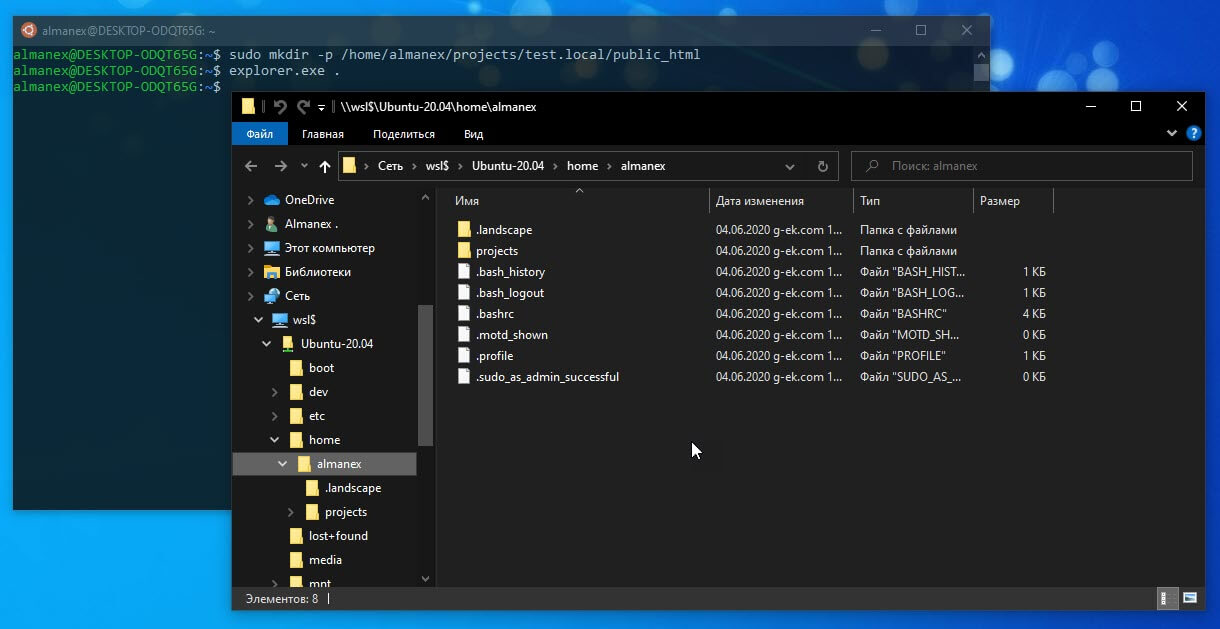Click the search box for almanex
The height and width of the screenshot is (629, 1220).
[x=1021, y=166]
